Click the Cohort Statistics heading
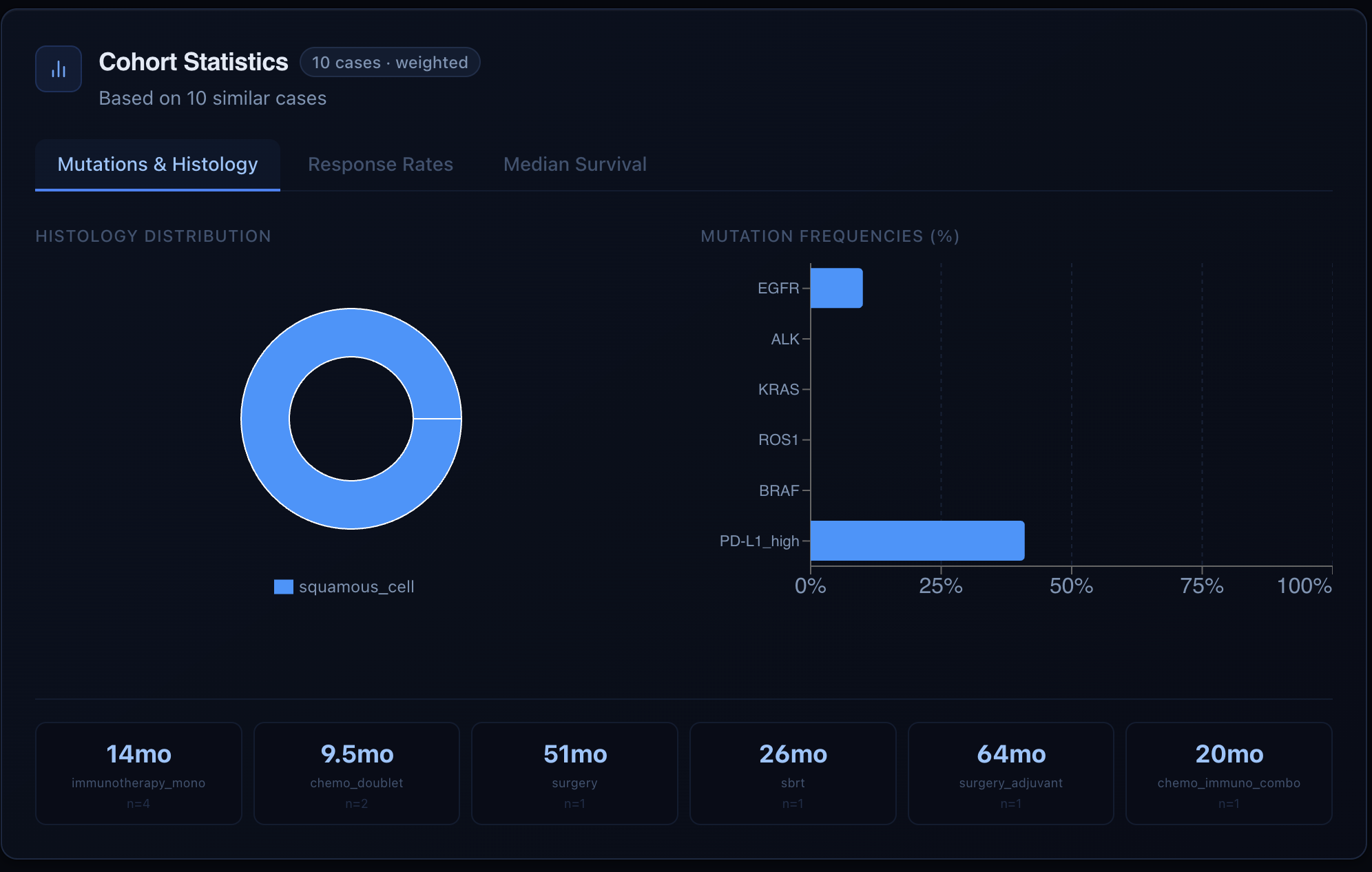 194,62
